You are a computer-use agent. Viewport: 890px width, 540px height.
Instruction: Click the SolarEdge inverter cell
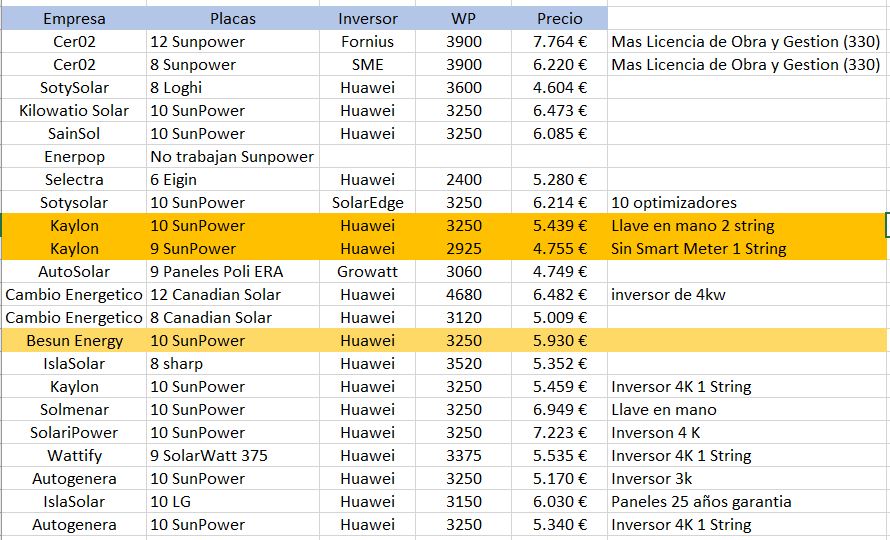[x=367, y=203]
